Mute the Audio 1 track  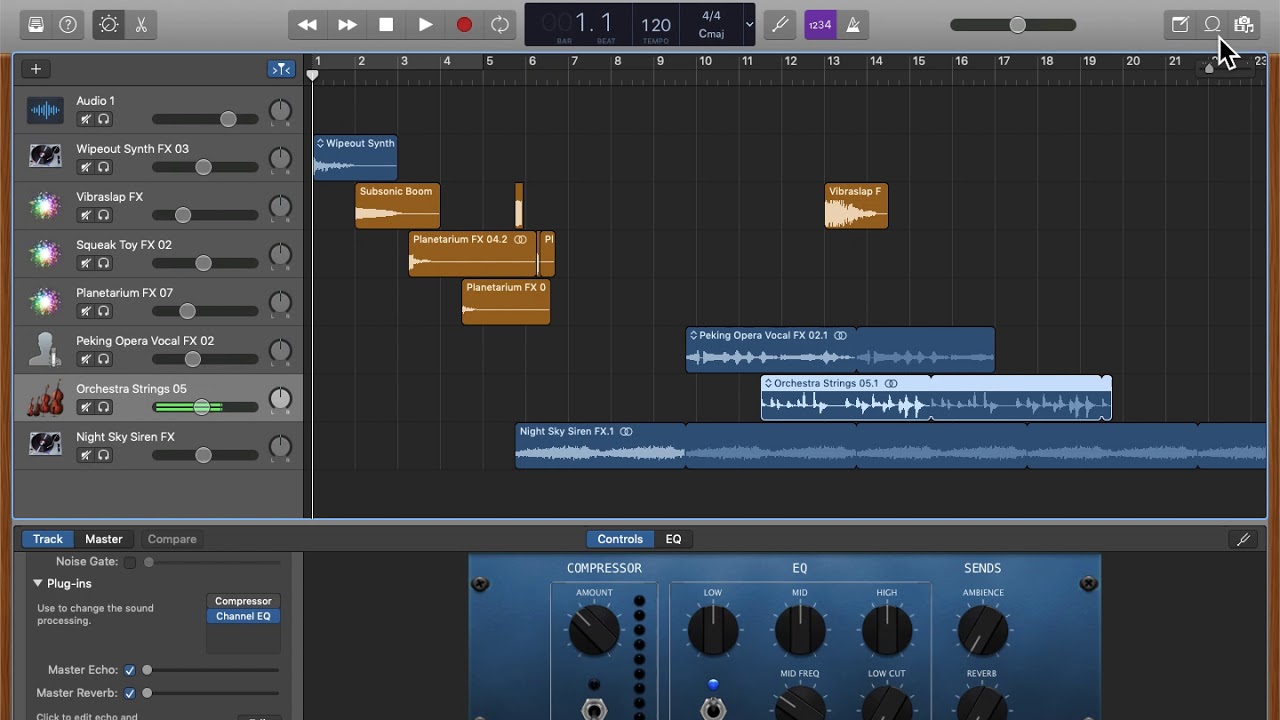[86, 120]
